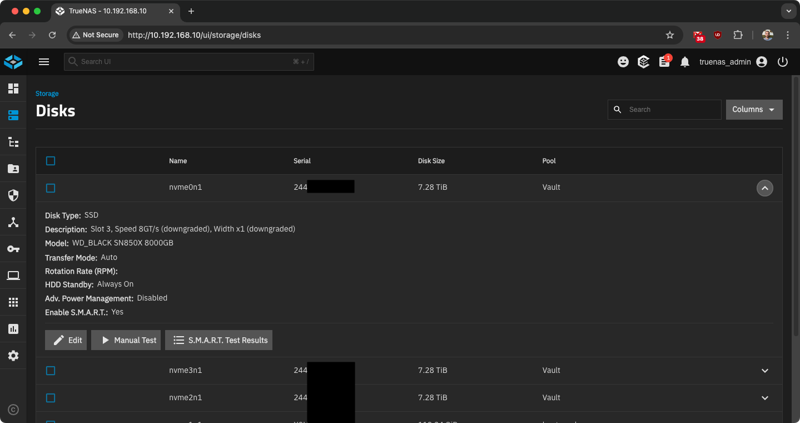Click the nvme0n1 7.28 TiB size

pyautogui.click(x=433, y=187)
